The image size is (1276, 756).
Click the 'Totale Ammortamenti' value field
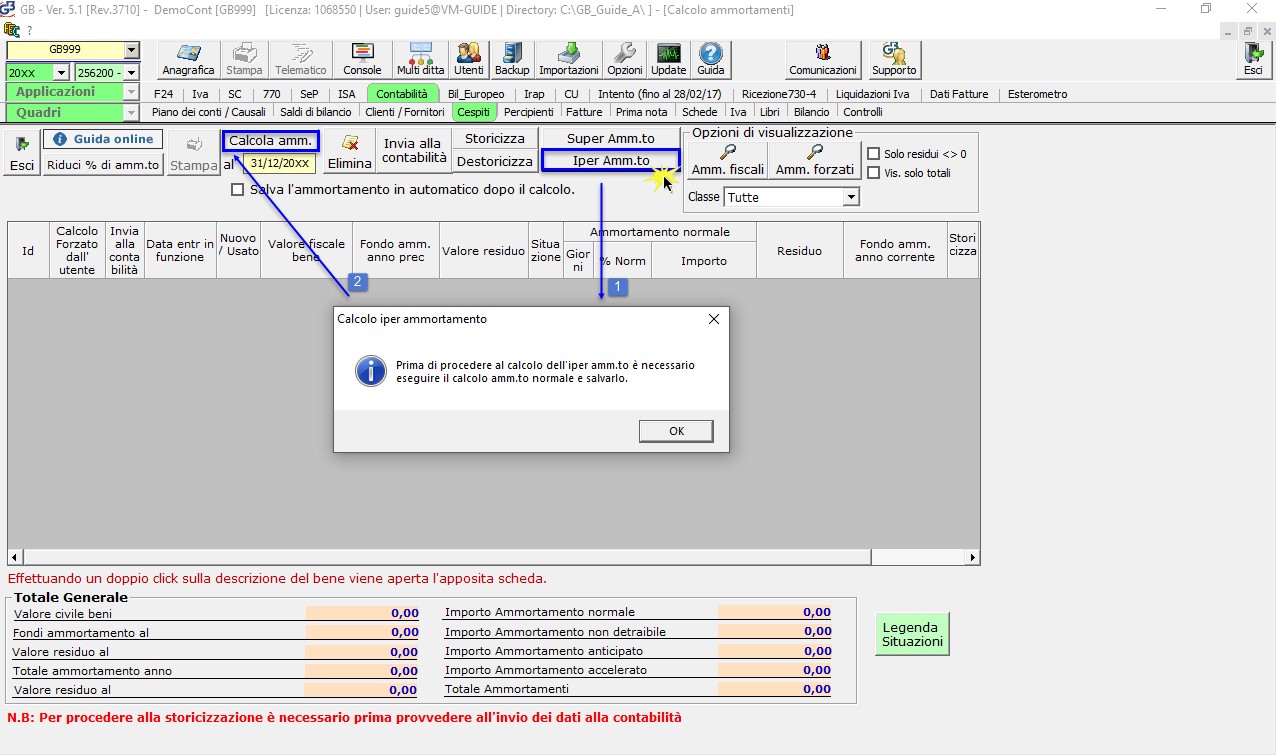[775, 689]
